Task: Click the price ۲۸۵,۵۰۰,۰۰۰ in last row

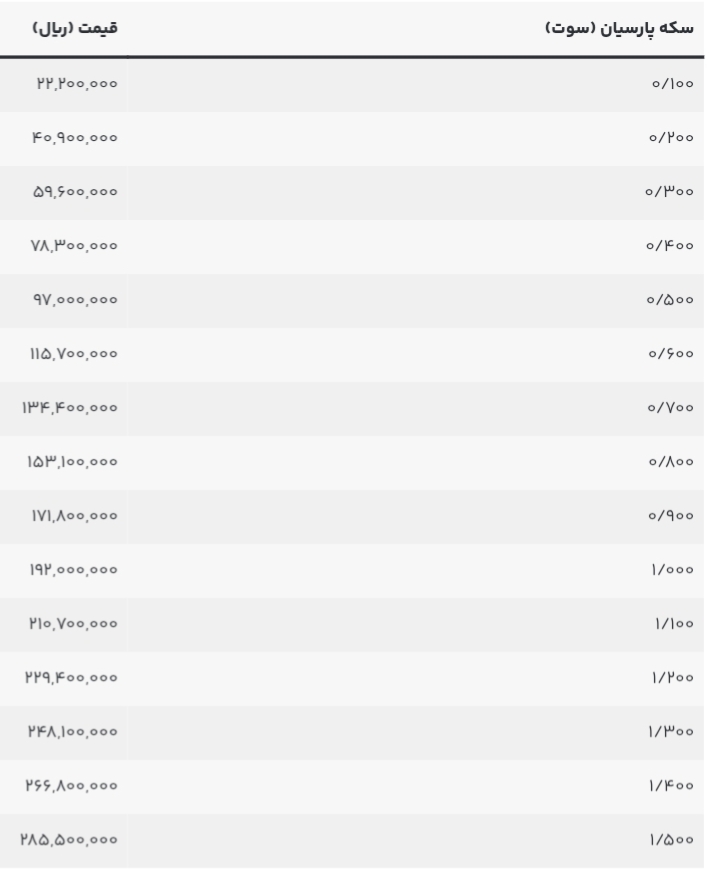Action: (69, 840)
